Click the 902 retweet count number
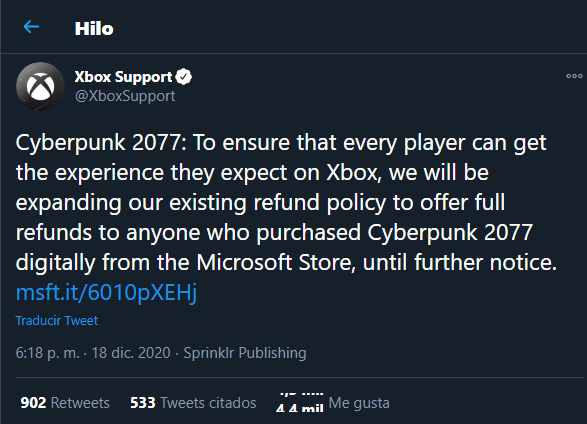This screenshot has width=587, height=424. pos(33,403)
